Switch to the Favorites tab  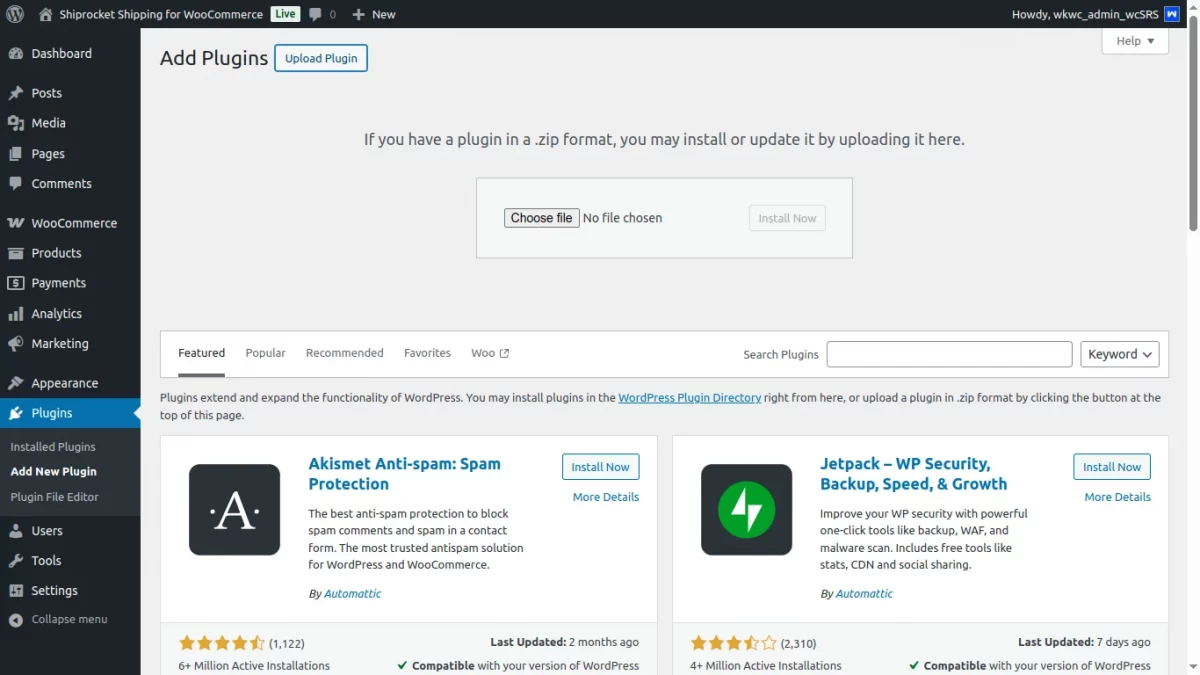click(x=427, y=353)
